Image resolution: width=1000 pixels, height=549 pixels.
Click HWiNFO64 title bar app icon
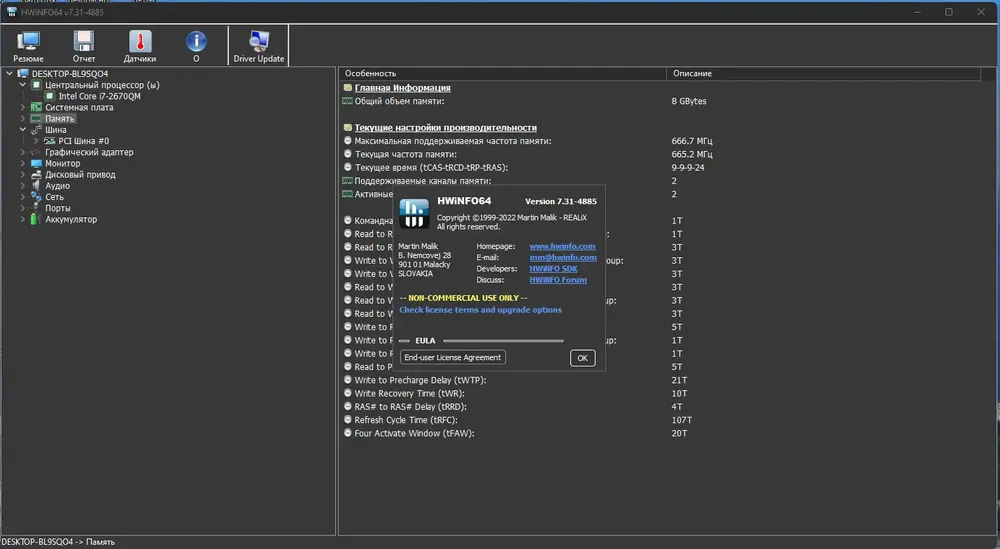pos(11,12)
